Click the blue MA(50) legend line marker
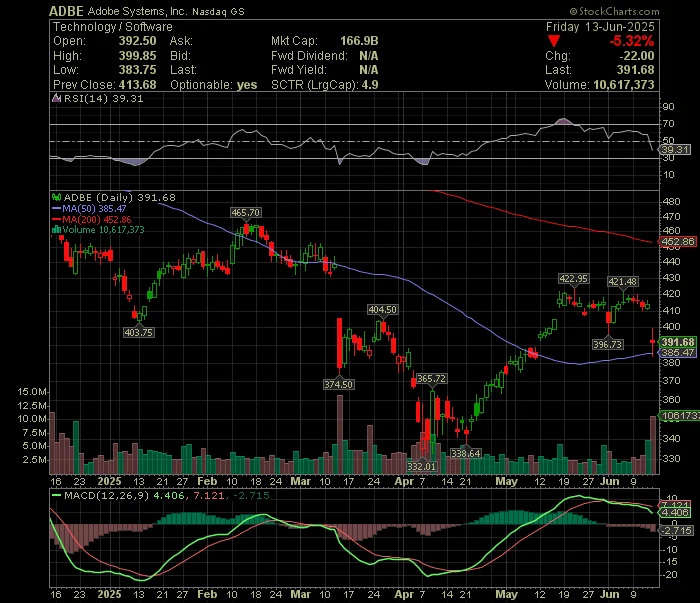The height and width of the screenshot is (603, 700). click(57, 208)
